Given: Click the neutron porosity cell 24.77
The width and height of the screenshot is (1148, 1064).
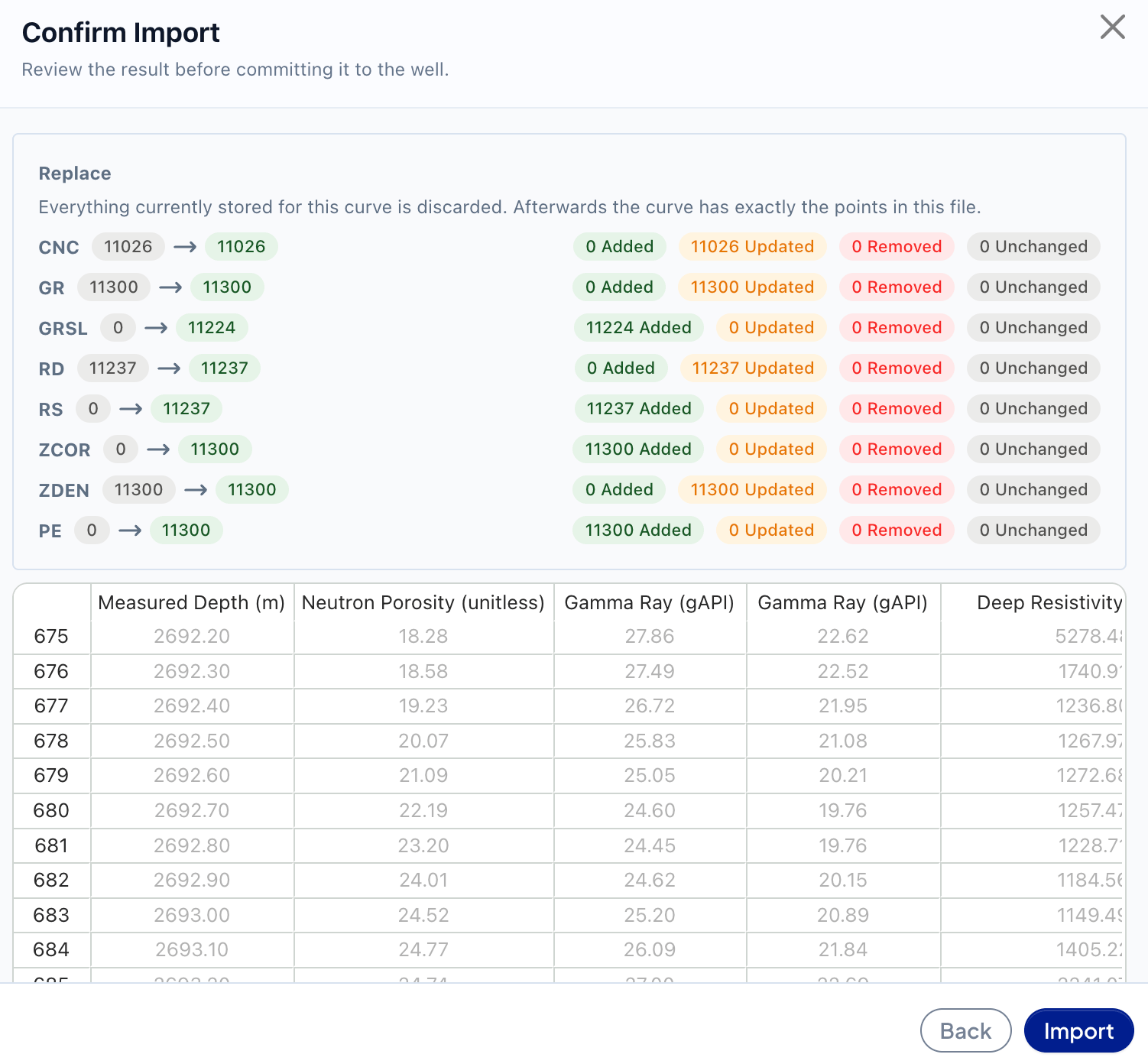Looking at the screenshot, I should (x=423, y=949).
